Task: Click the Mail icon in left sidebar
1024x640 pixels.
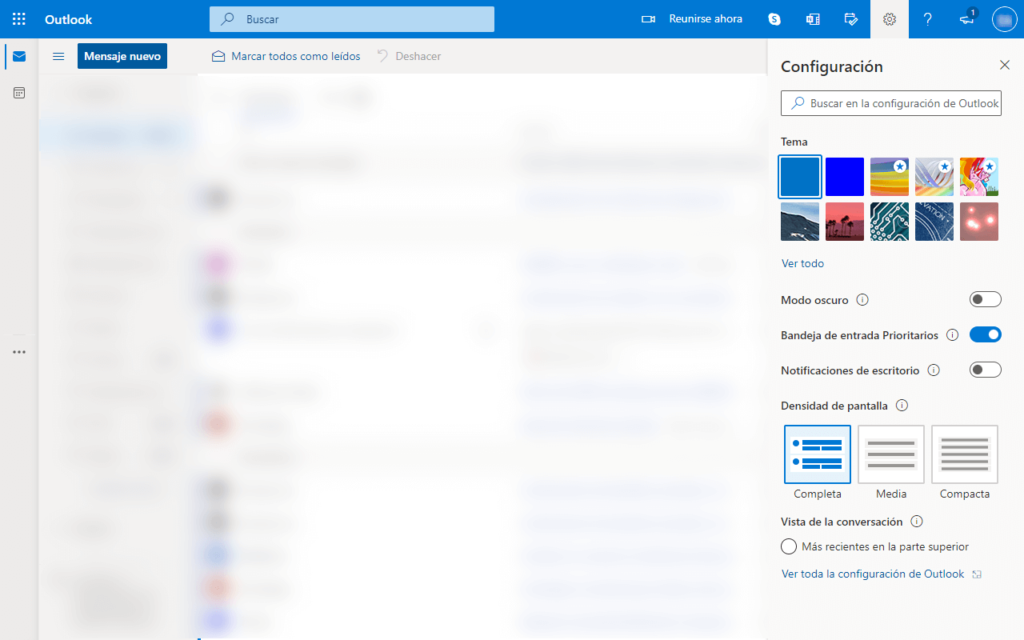Action: tap(19, 56)
